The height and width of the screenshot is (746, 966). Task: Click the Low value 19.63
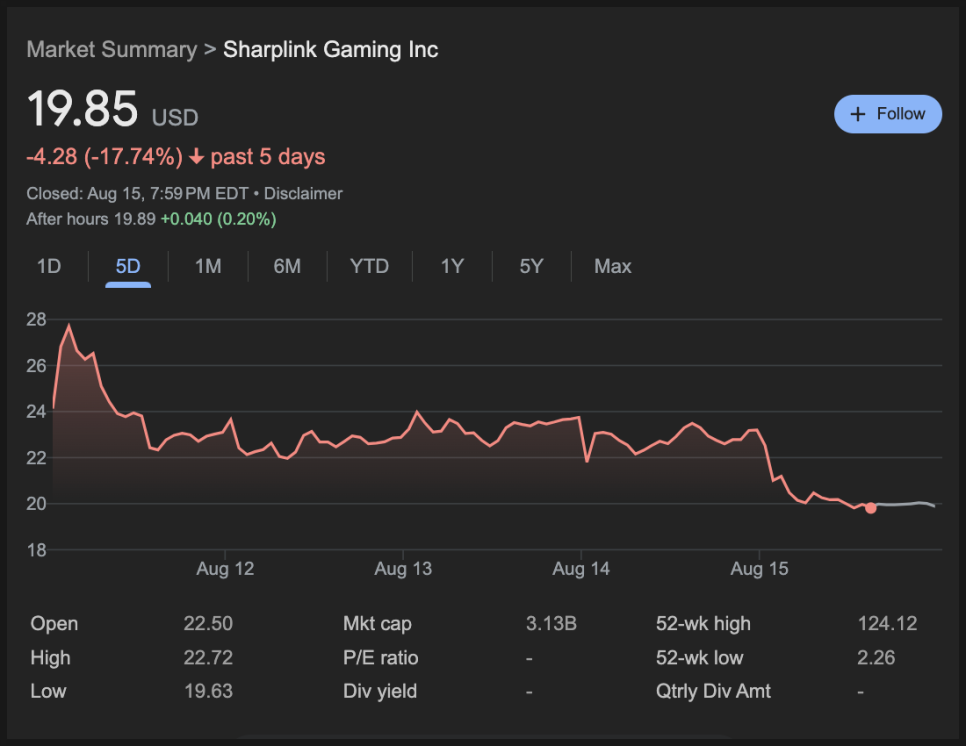pos(208,691)
